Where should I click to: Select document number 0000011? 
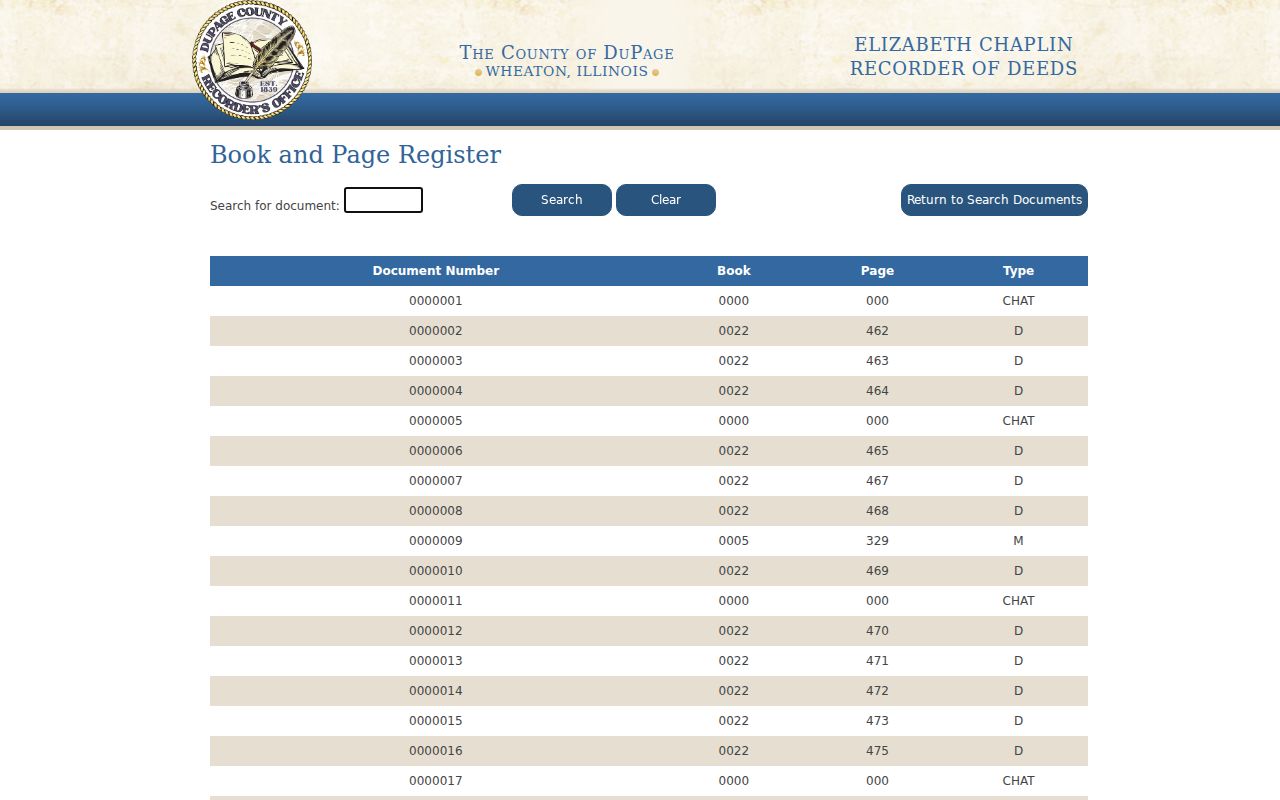(436, 601)
